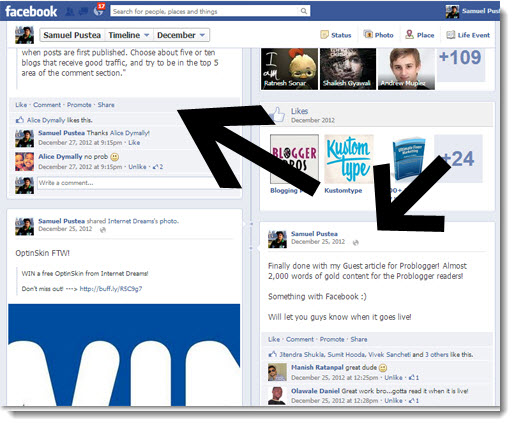The image size is (515, 426).
Task: Open the Likes section heading
Action: click(299, 111)
